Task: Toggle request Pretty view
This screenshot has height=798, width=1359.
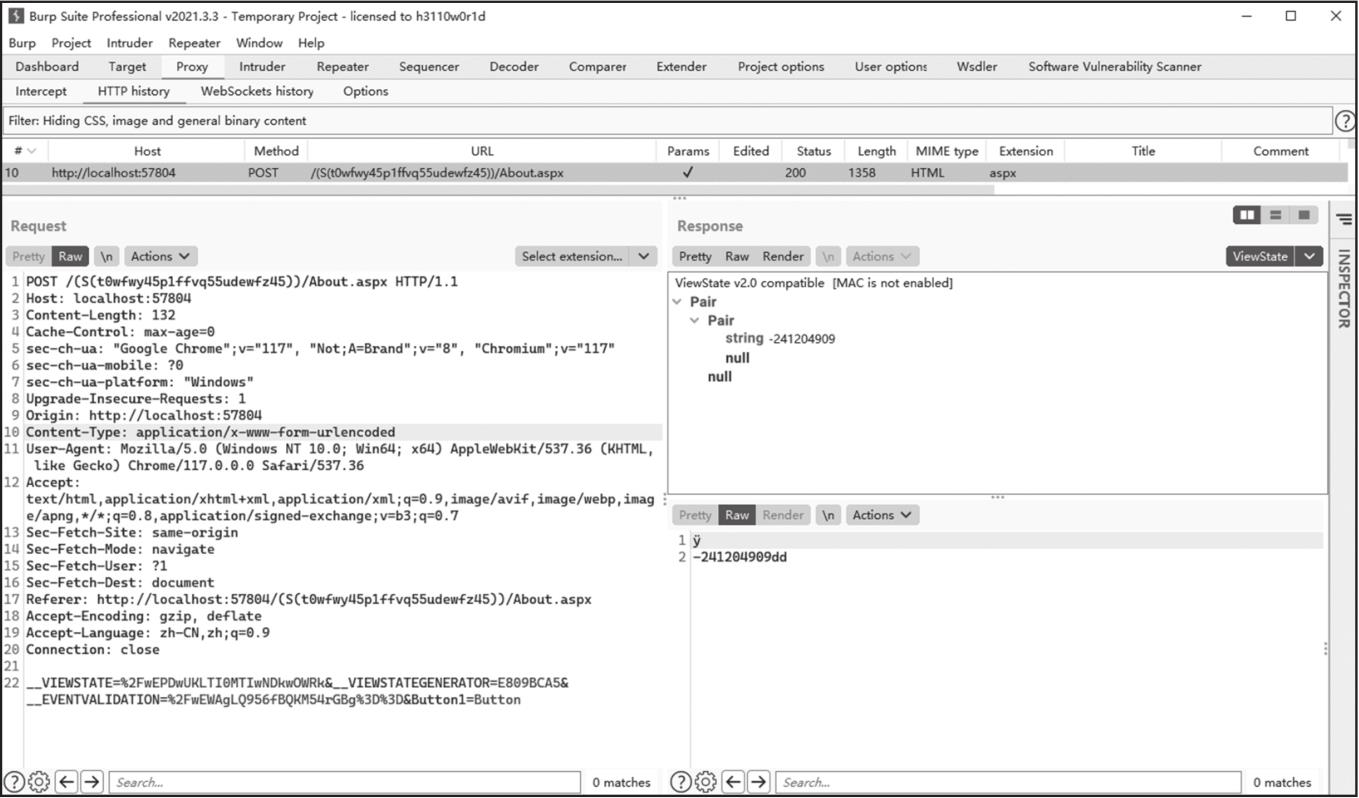Action: 29,256
